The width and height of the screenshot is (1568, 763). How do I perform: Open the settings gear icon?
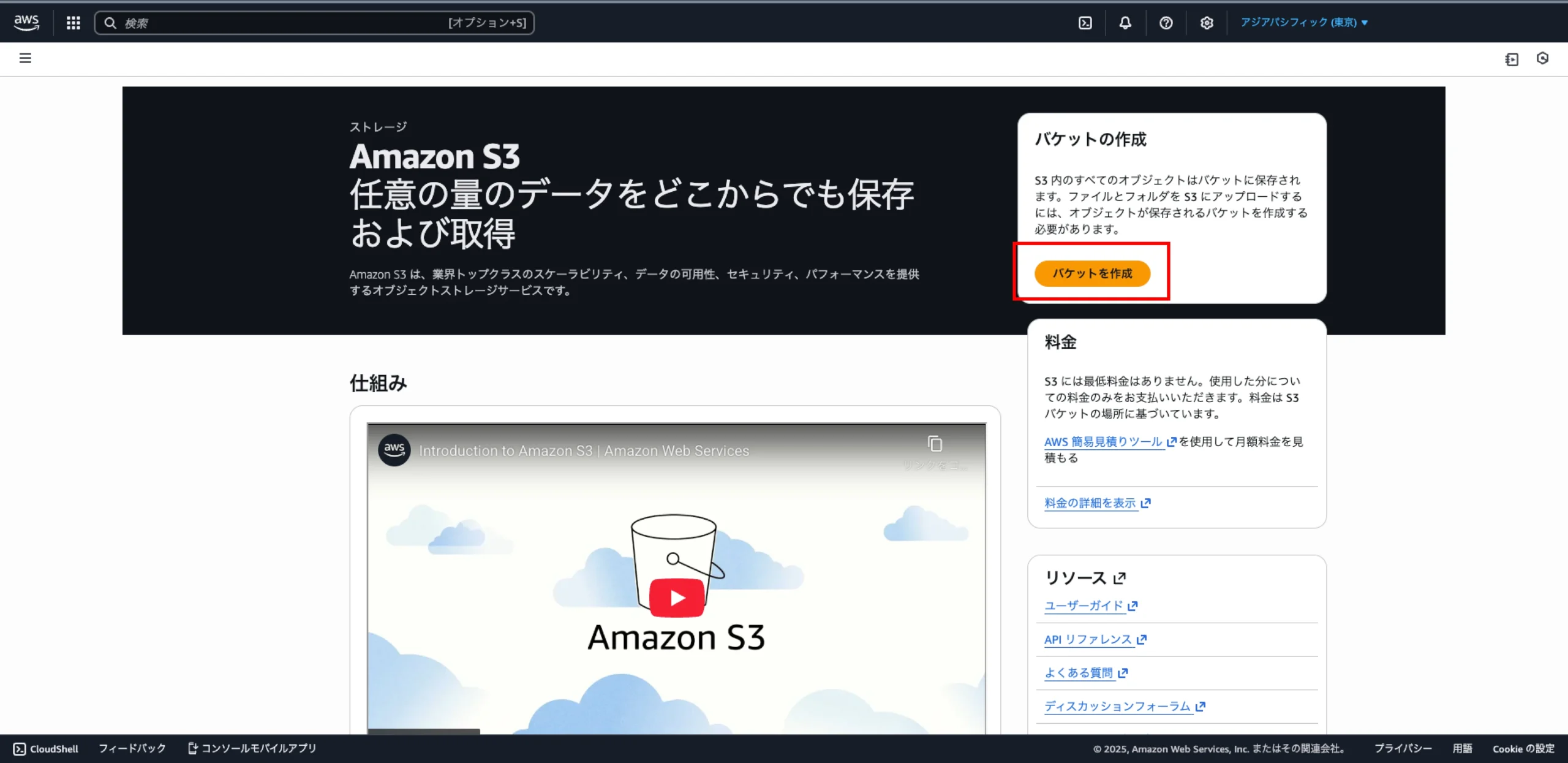click(x=1206, y=23)
